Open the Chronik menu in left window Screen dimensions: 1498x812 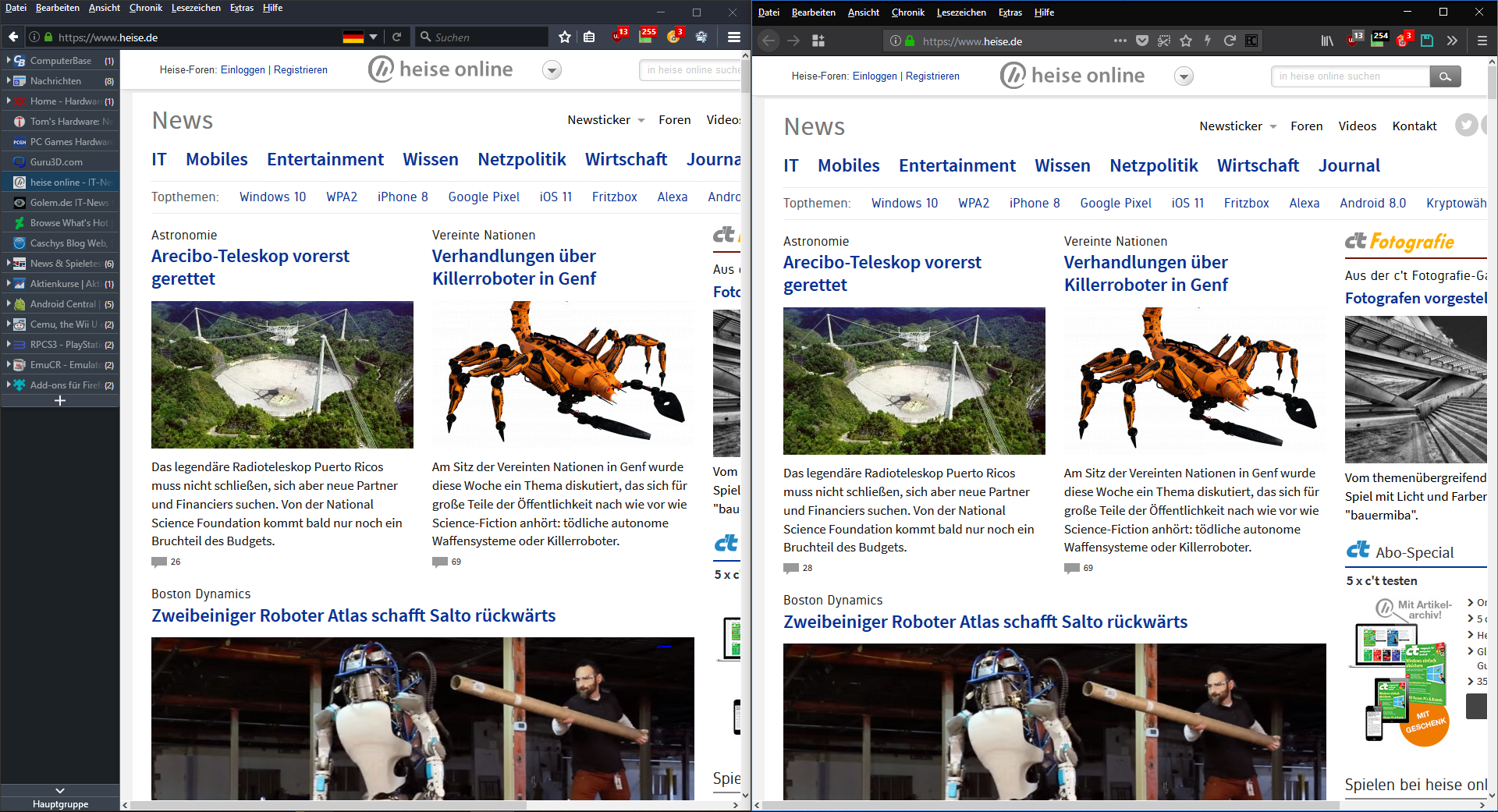tap(146, 8)
